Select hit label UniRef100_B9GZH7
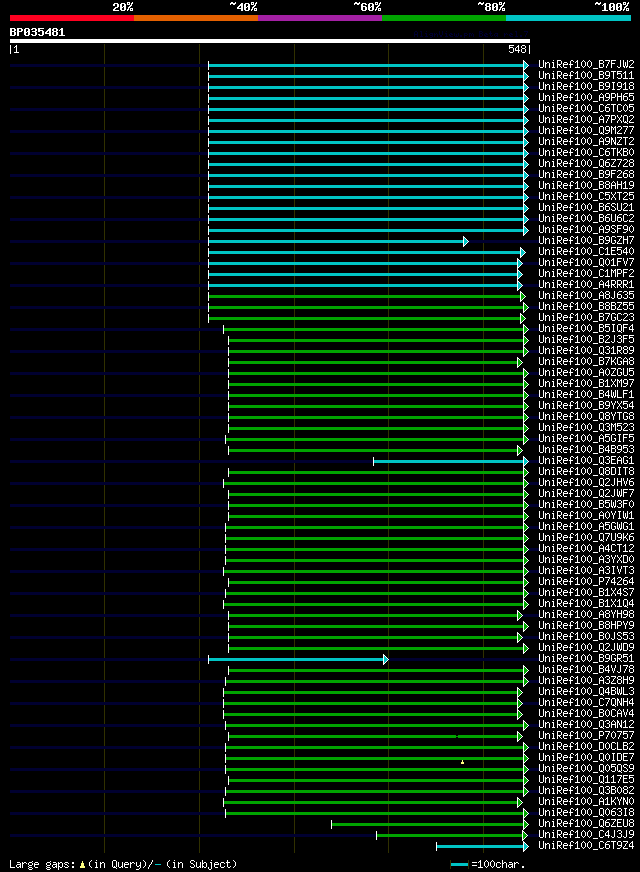Screen dimensions: 640x872 click(x=586, y=241)
